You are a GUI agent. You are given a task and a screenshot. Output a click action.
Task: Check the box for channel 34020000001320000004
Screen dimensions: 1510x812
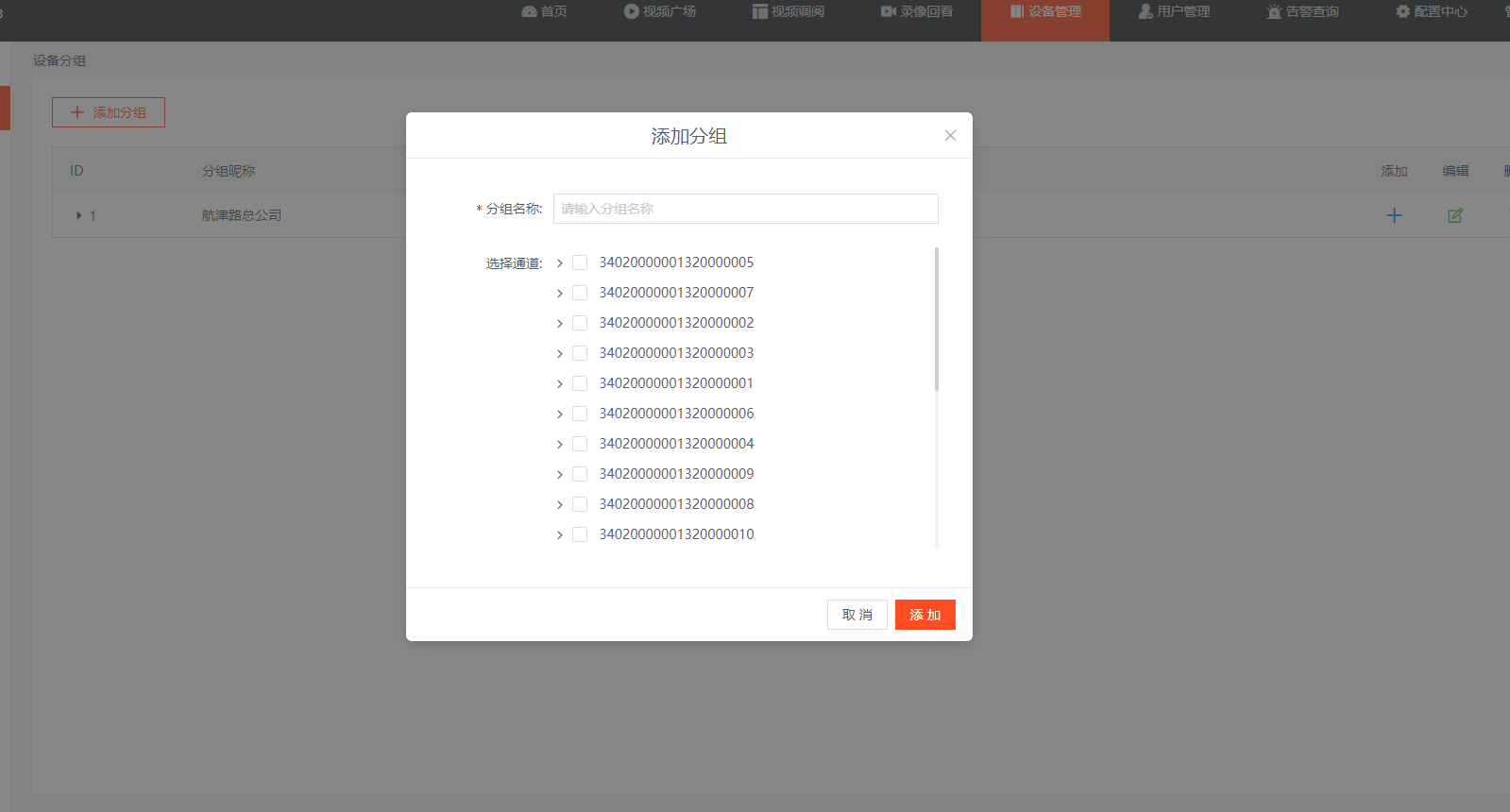[580, 444]
